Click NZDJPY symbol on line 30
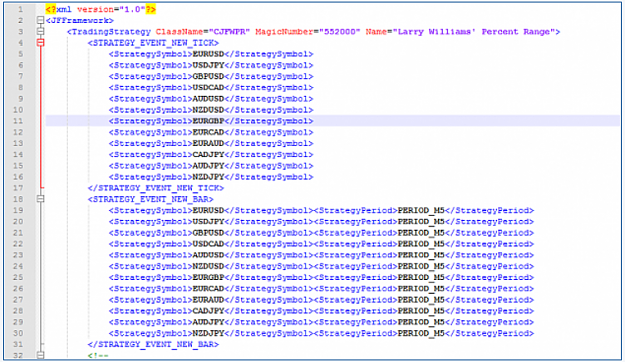Screen dimensions: 625x362 pyautogui.click(x=208, y=333)
